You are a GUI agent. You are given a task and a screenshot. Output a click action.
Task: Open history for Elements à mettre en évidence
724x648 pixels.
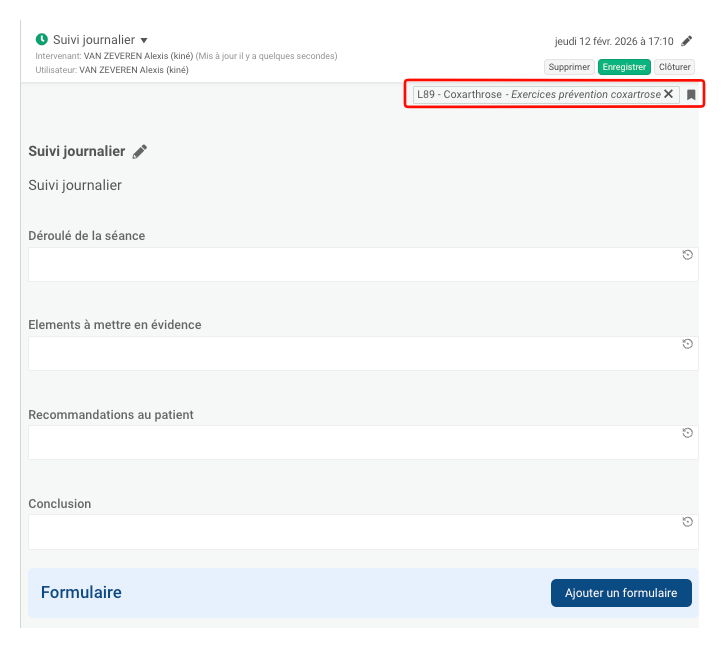pos(687,344)
